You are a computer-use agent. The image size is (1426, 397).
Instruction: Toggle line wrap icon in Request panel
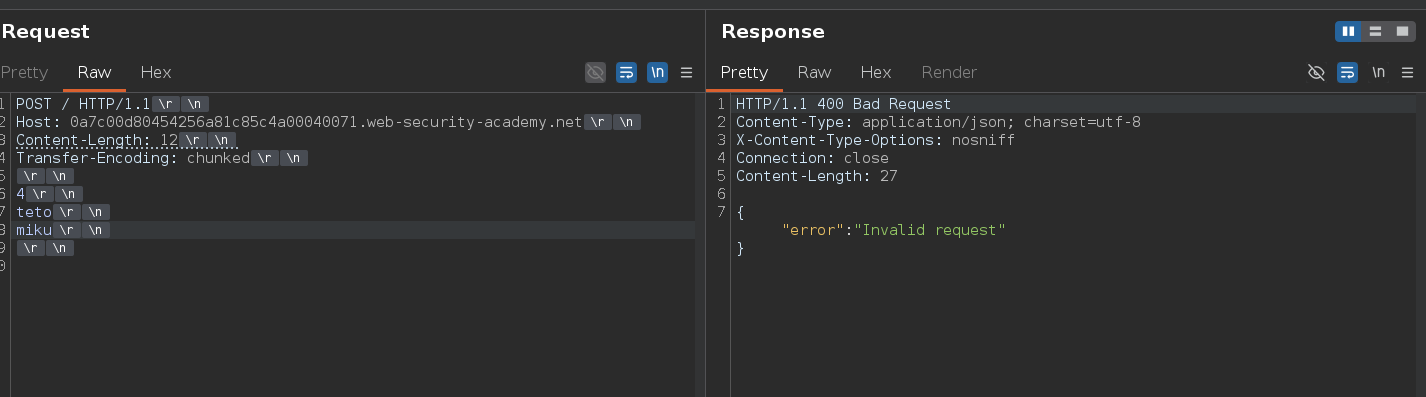tap(626, 72)
